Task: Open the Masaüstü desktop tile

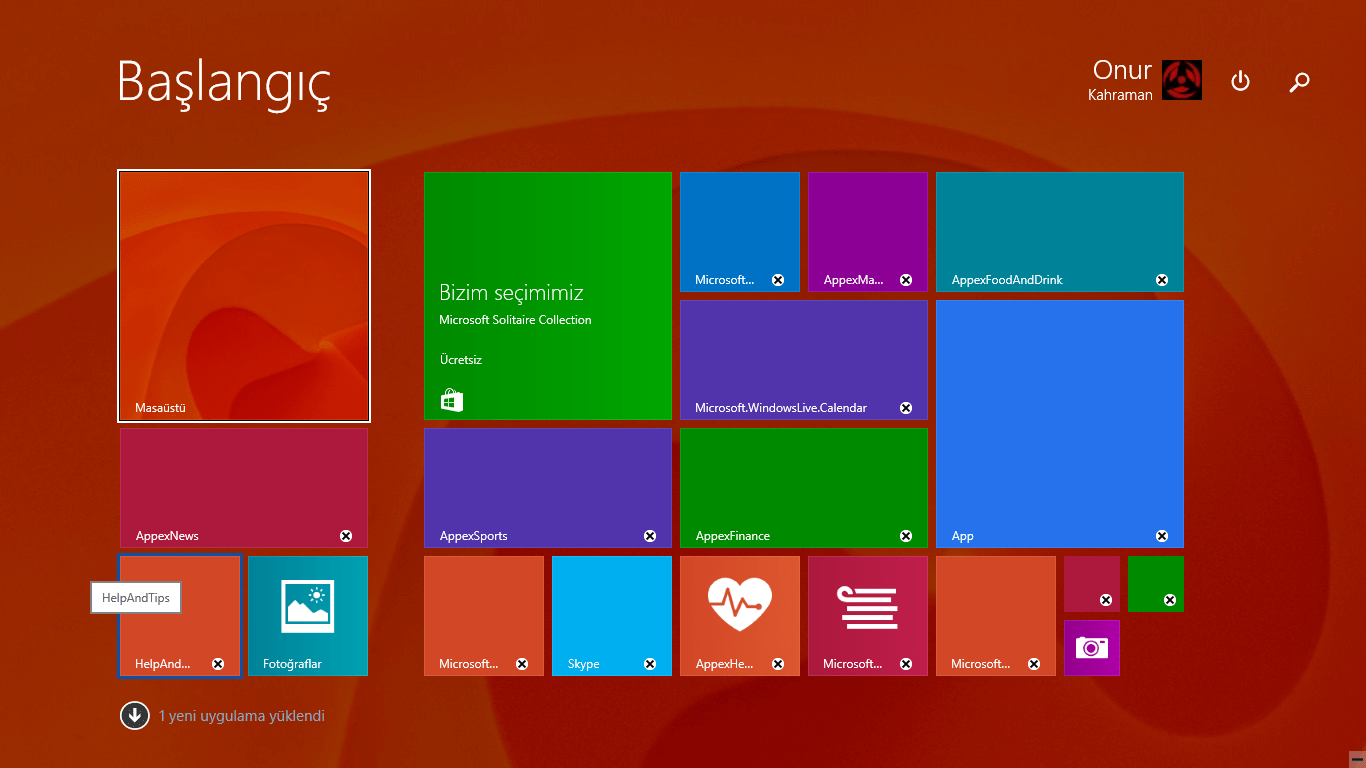Action: 244,296
